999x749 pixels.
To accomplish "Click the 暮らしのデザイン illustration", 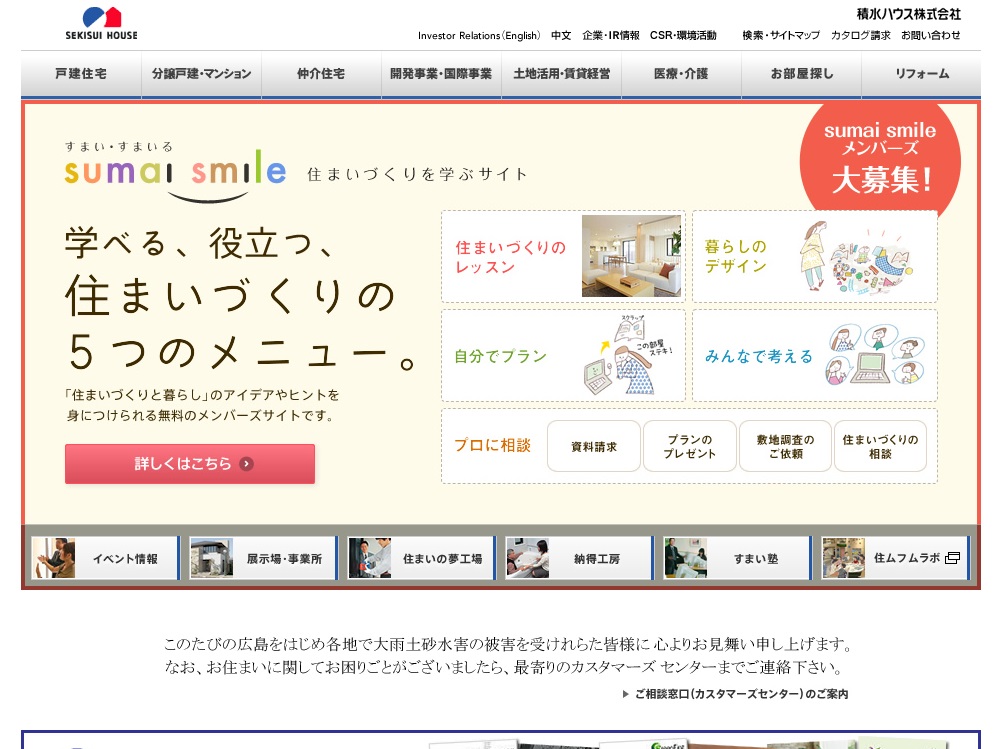I will click(x=856, y=256).
